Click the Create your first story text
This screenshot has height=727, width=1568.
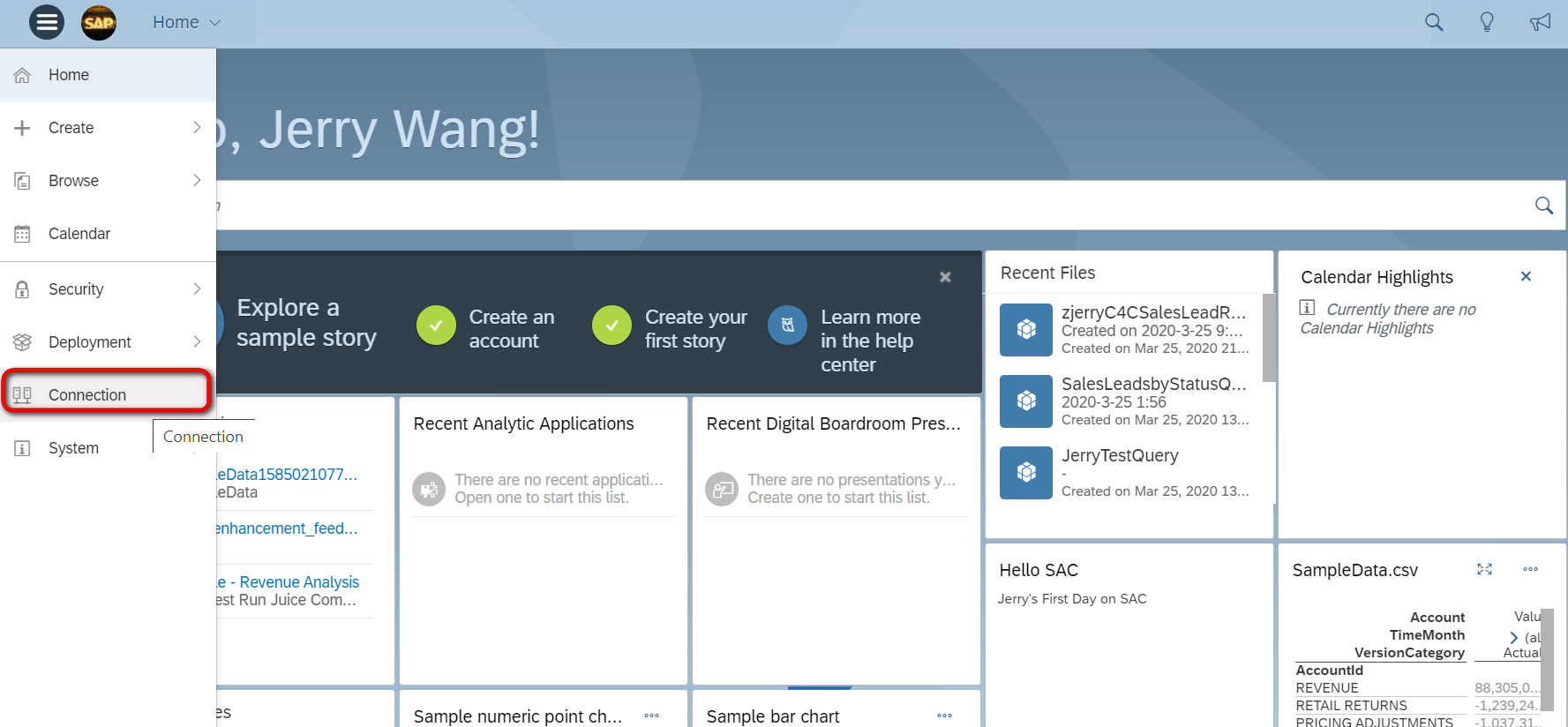point(696,328)
